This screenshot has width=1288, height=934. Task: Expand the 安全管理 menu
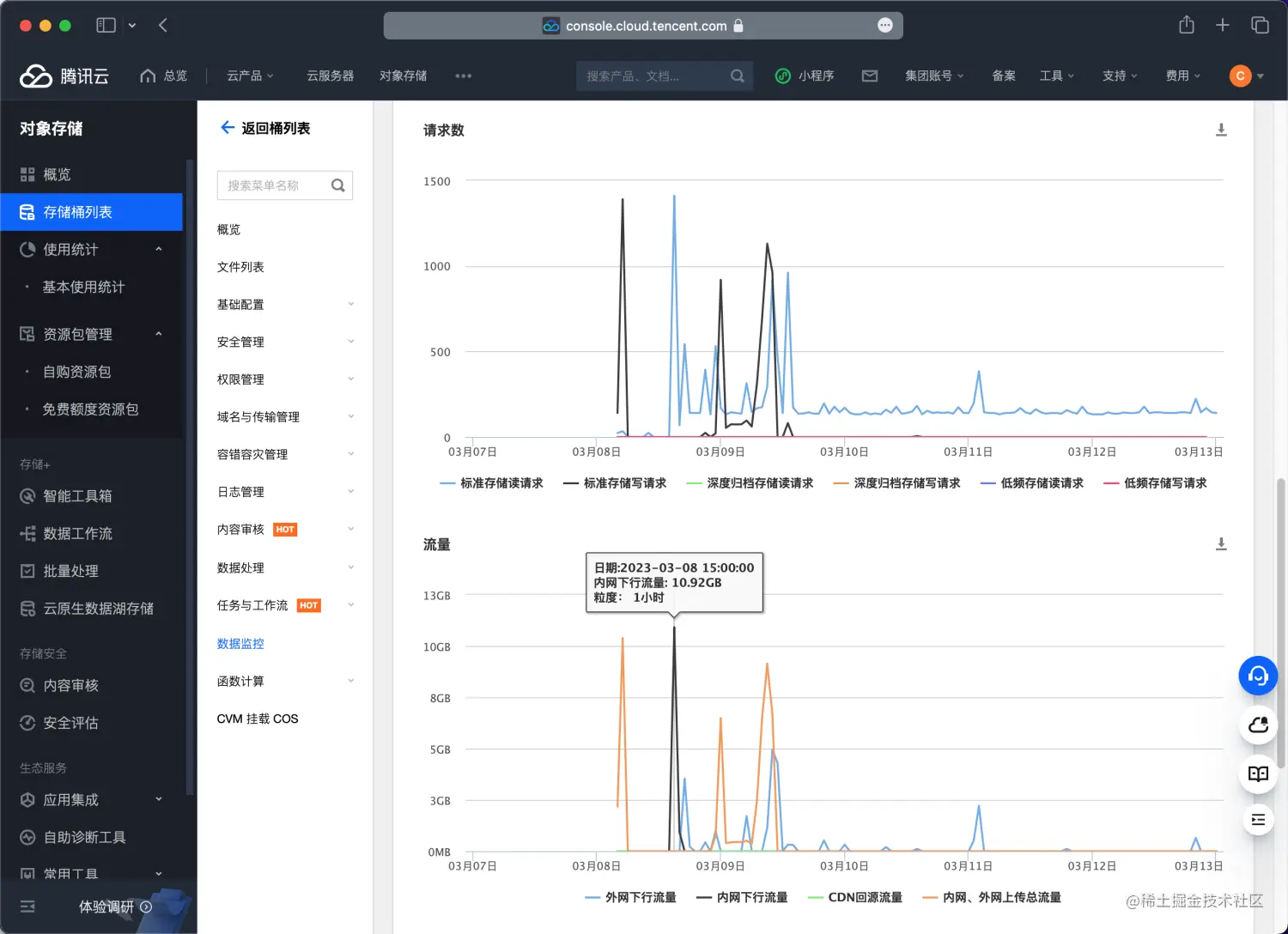pos(285,342)
